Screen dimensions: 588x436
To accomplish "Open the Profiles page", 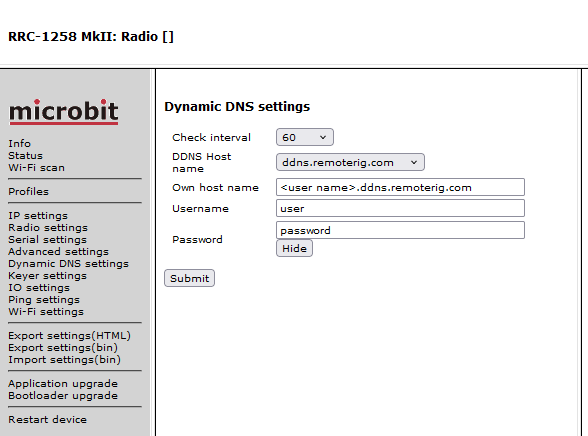I will click(x=28, y=192).
